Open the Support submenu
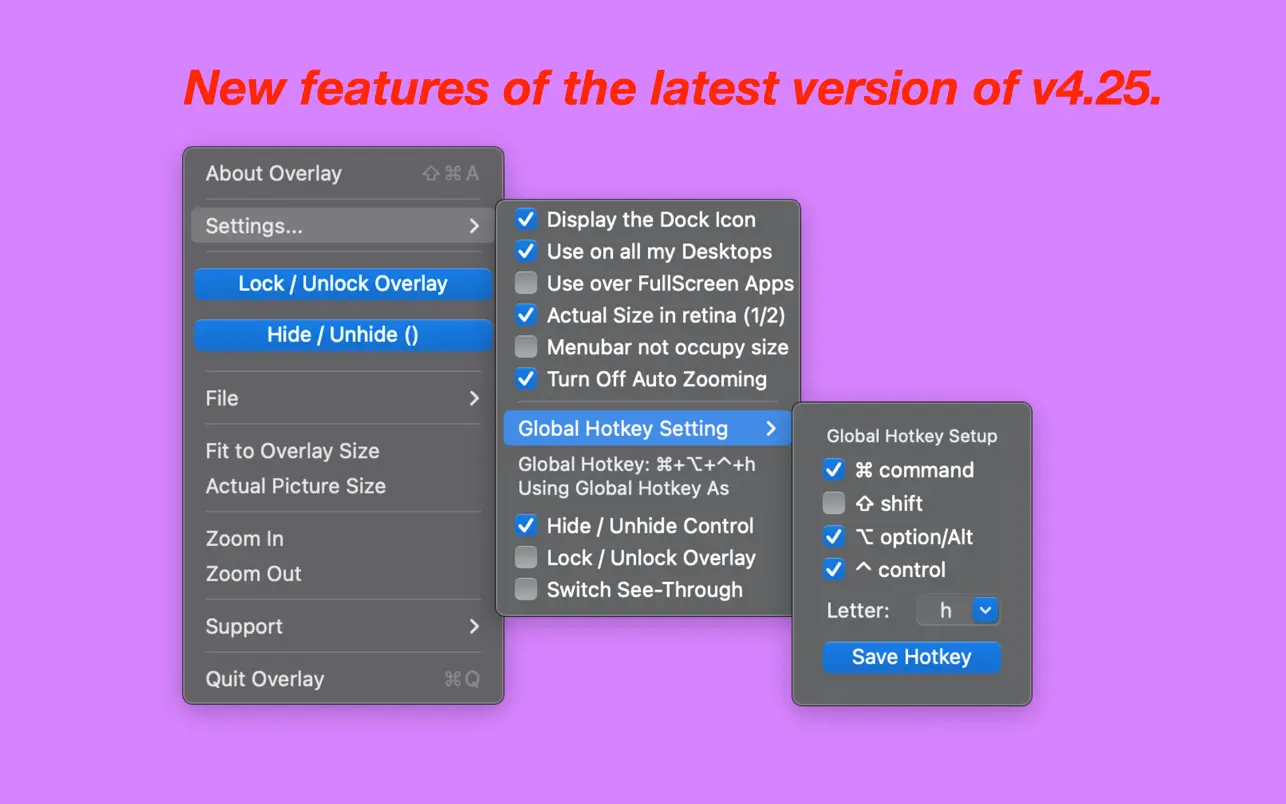The image size is (1286, 804). 342,627
